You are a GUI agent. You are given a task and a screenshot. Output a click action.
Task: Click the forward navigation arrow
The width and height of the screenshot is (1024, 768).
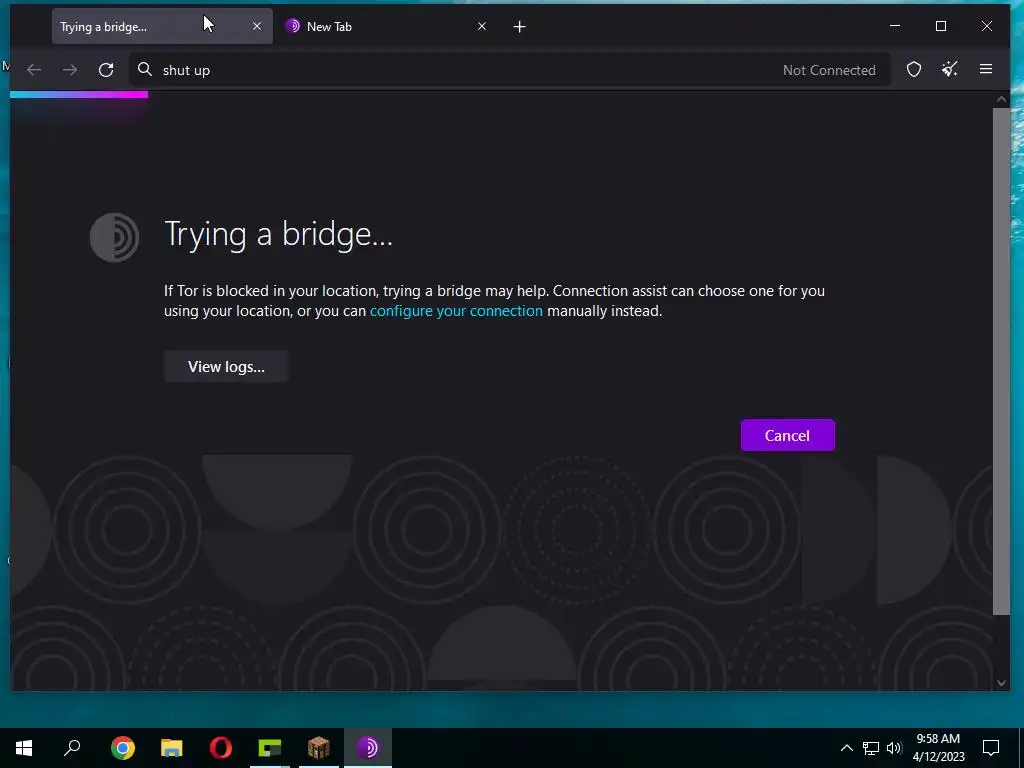[70, 70]
